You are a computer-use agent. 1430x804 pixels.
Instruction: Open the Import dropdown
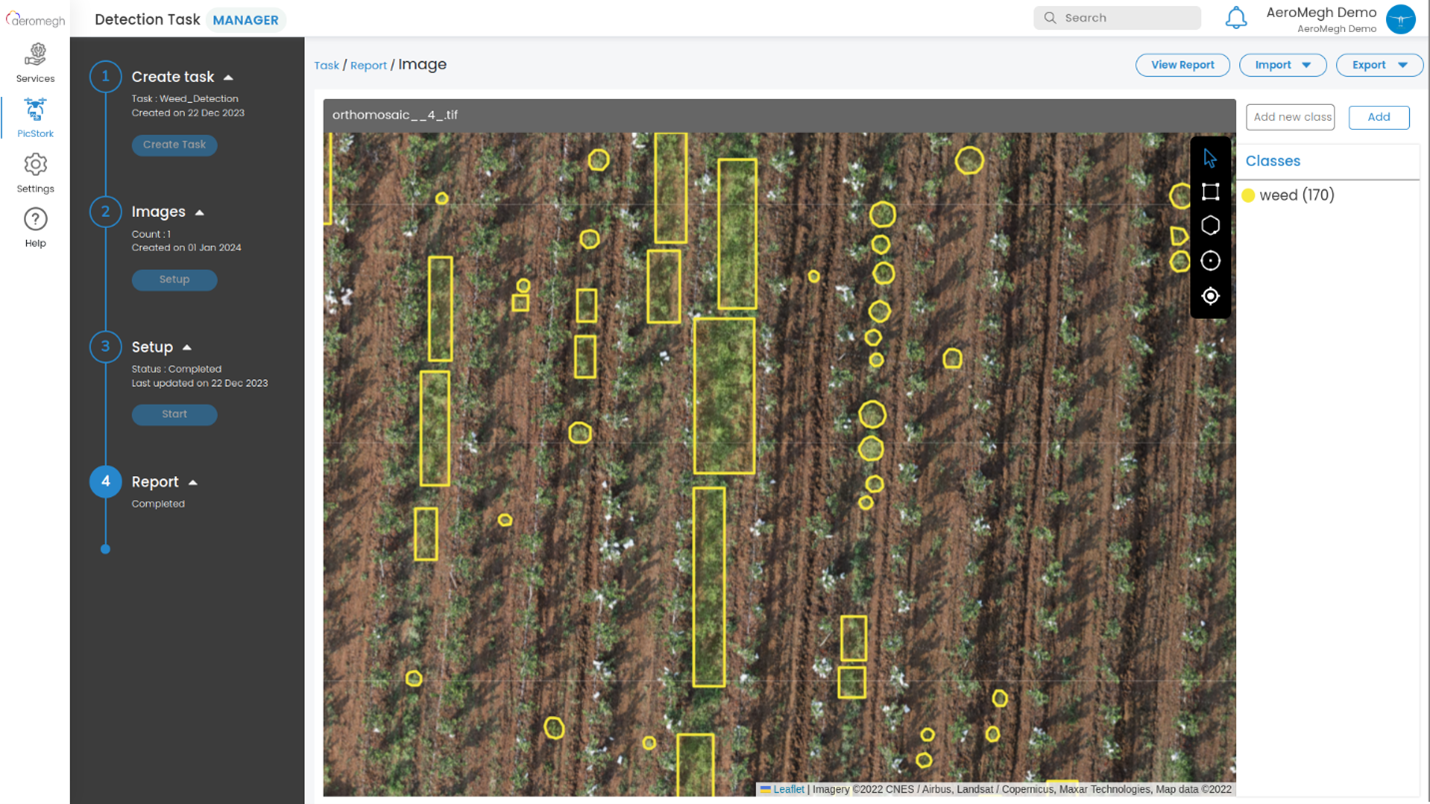point(1282,65)
